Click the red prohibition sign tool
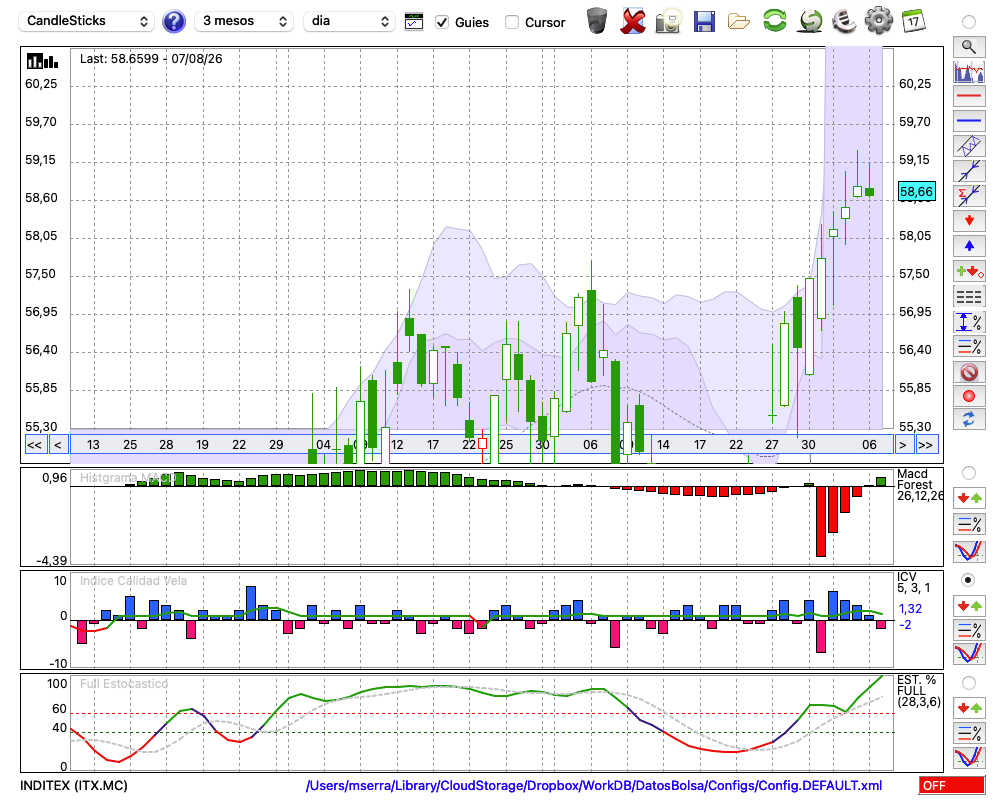This screenshot has height=800, width=1000. pos(969,371)
